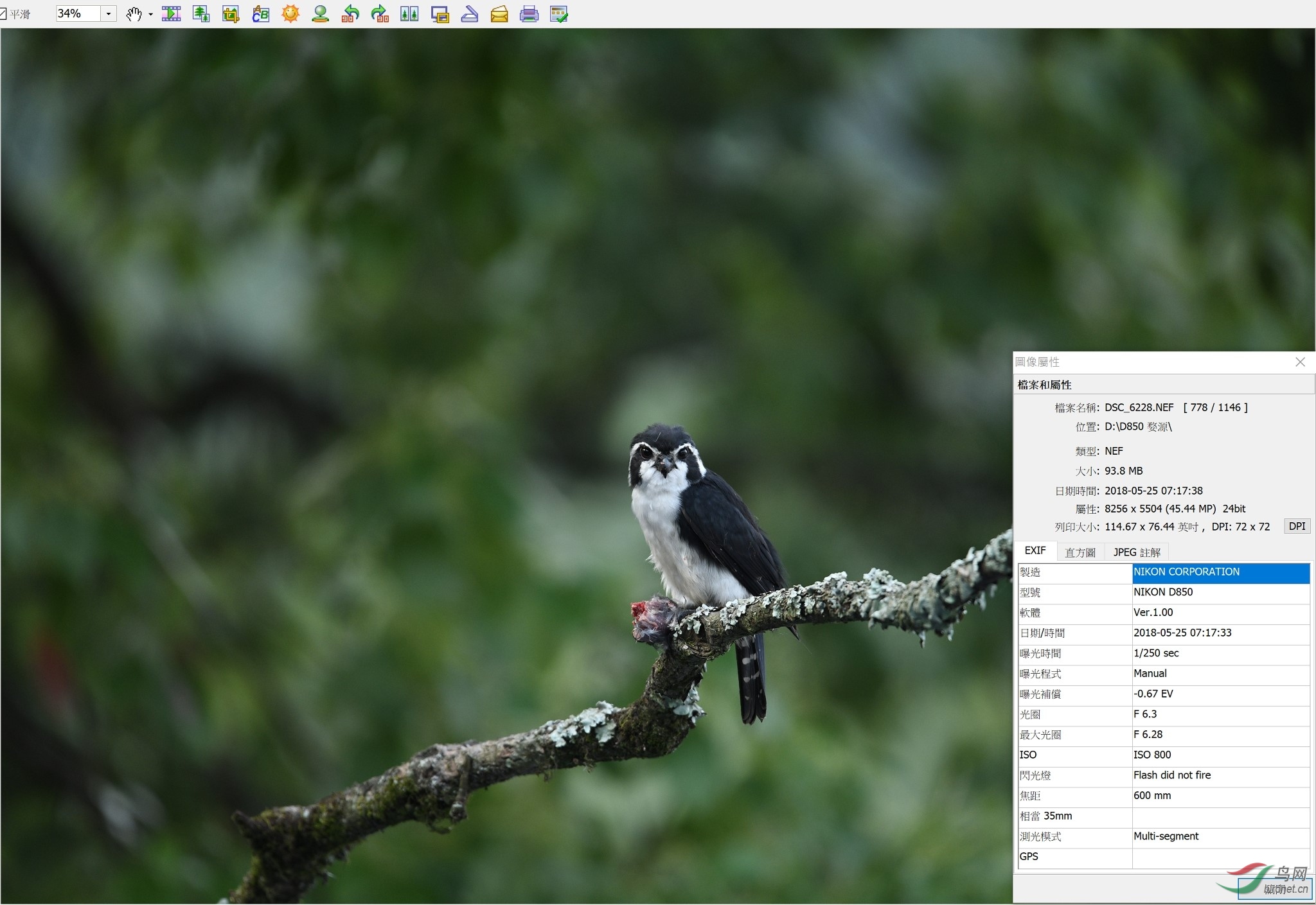Screen dimensions: 1316x905
Task: Click the NIKON D850 model value
Action: 1162,592
